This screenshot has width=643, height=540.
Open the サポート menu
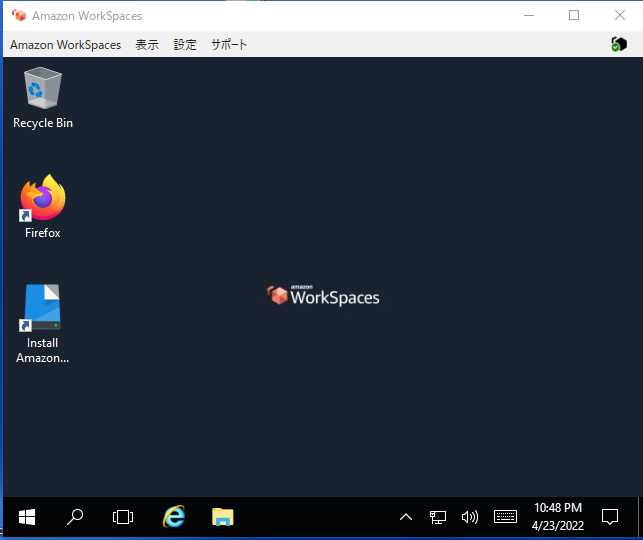(x=229, y=45)
